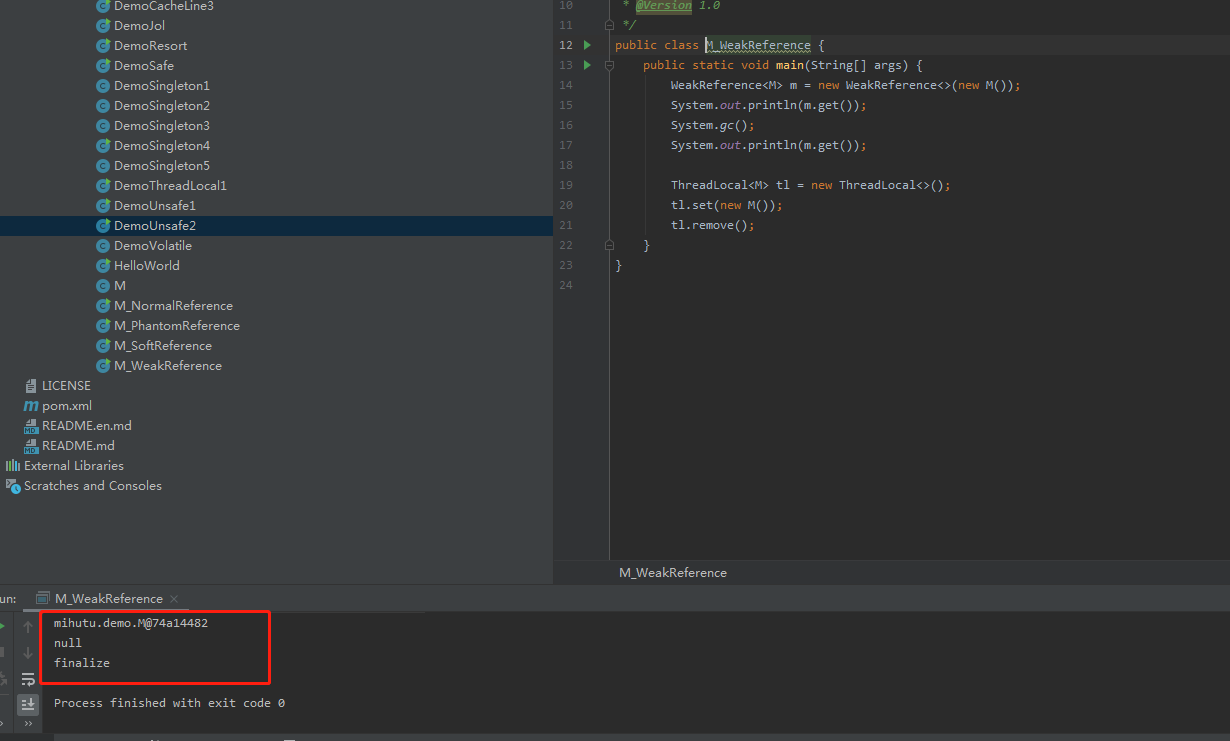Click the class icon beside M_PhantomReference
This screenshot has width=1230, height=741.
coord(103,325)
